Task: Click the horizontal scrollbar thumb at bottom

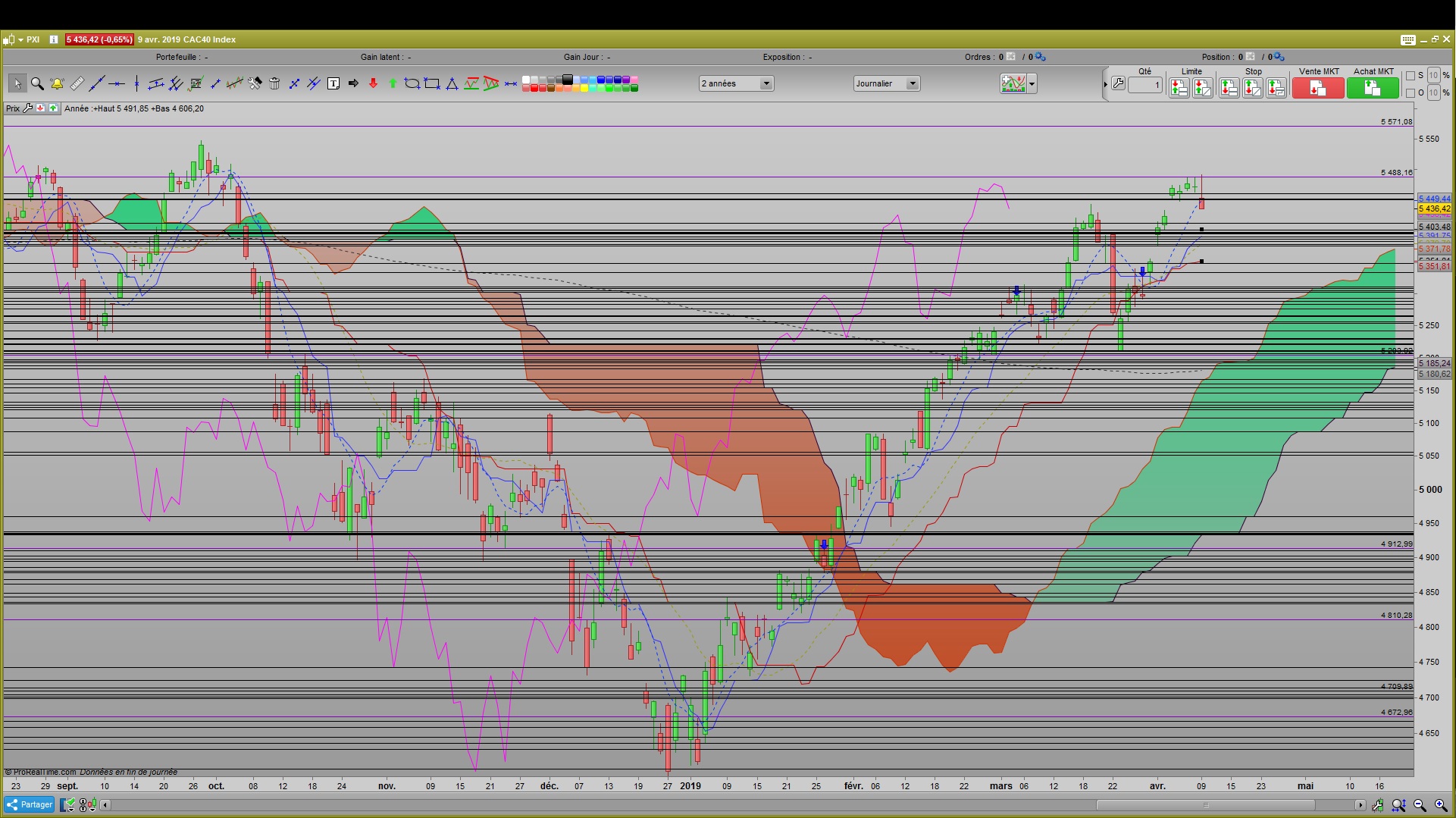Action: pyautogui.click(x=1206, y=804)
